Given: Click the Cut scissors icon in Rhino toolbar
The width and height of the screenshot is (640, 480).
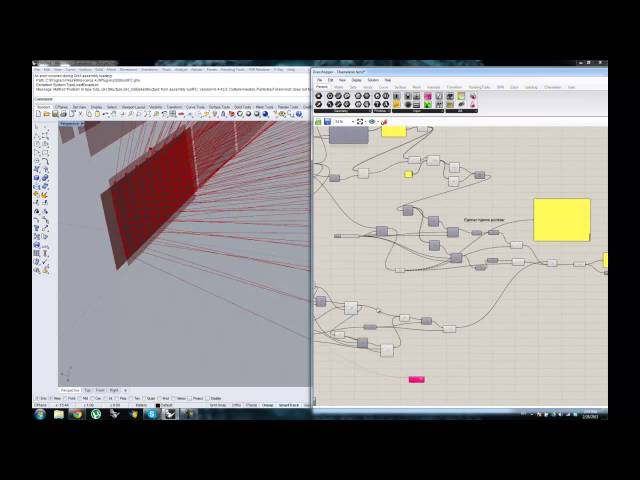Looking at the screenshot, I should pyautogui.click(x=80, y=114).
